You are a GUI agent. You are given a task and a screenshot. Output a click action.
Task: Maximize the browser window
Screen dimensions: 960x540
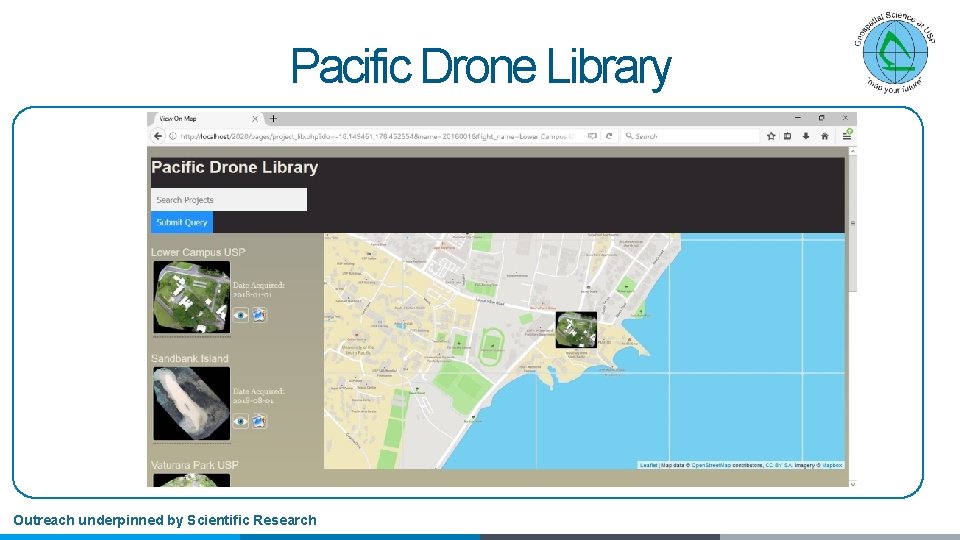[x=822, y=118]
